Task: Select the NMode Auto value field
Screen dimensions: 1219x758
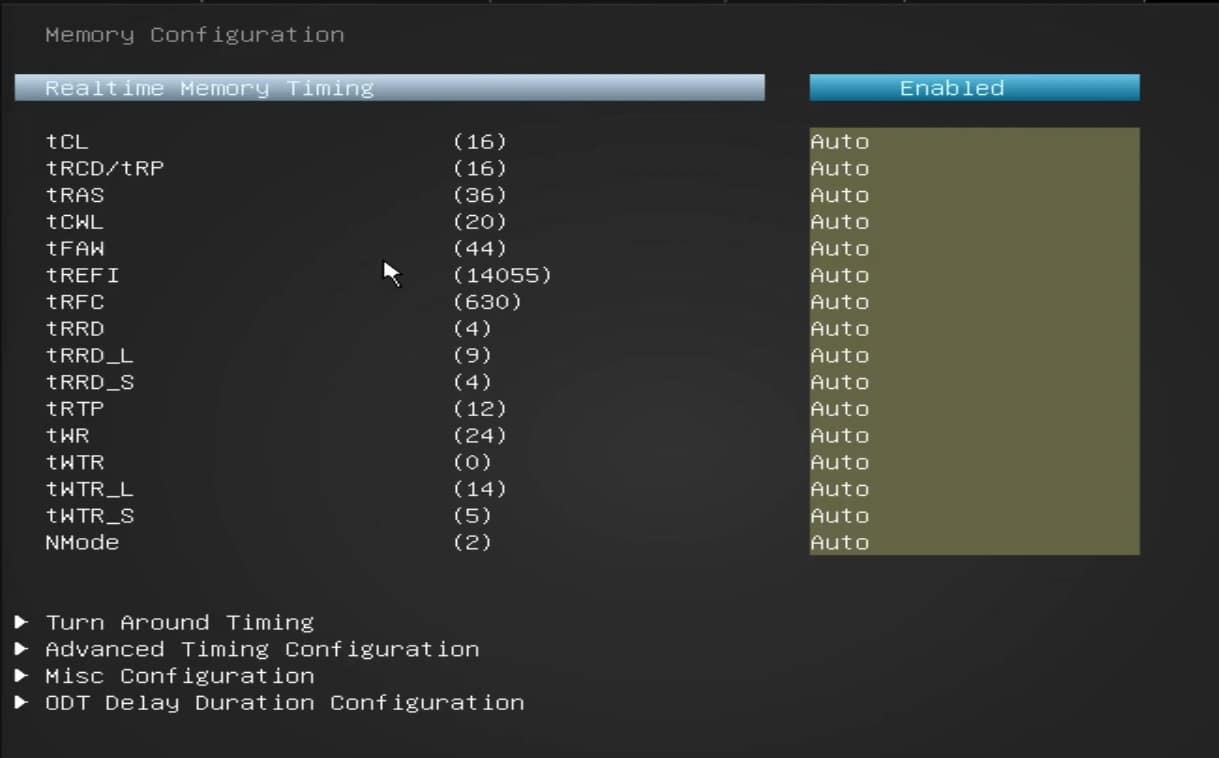Action: pyautogui.click(x=973, y=542)
